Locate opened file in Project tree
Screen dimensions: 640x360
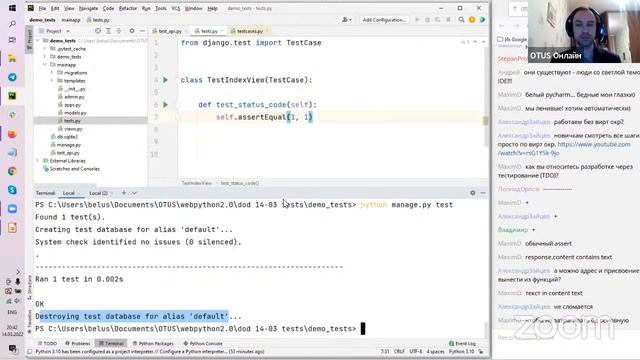coord(98,31)
